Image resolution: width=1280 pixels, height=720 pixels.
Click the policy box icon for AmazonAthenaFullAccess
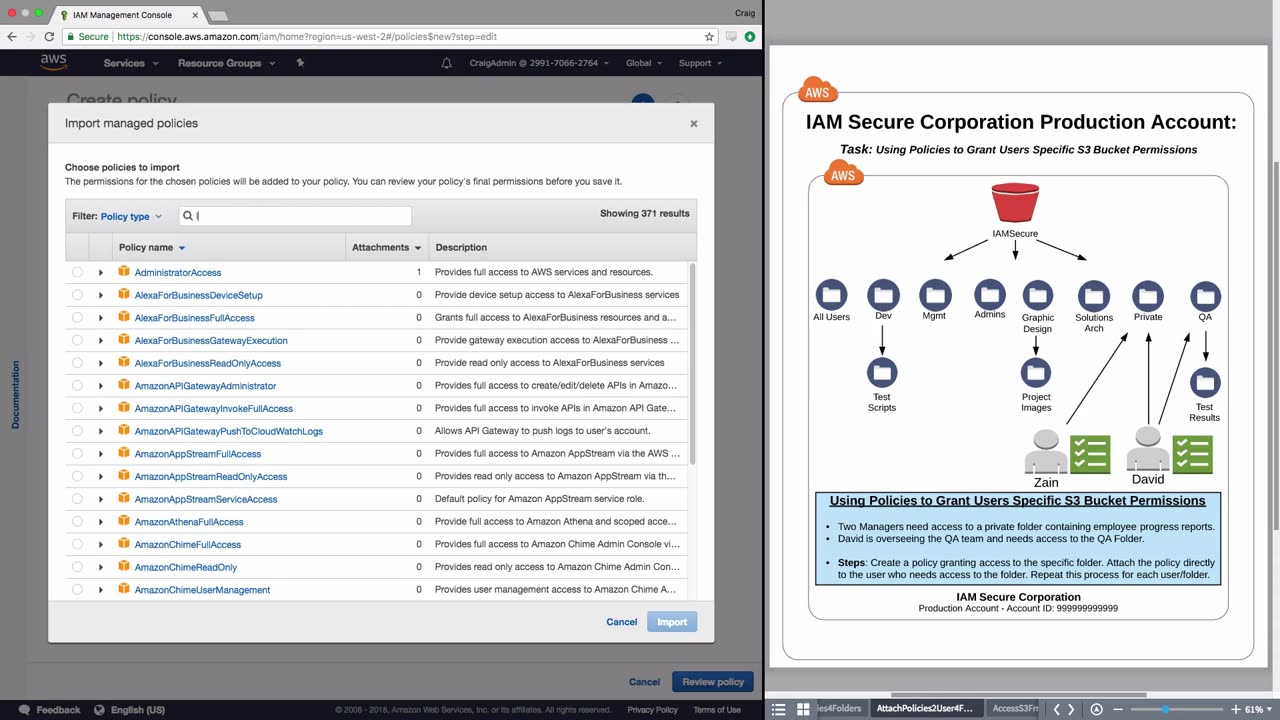click(124, 521)
